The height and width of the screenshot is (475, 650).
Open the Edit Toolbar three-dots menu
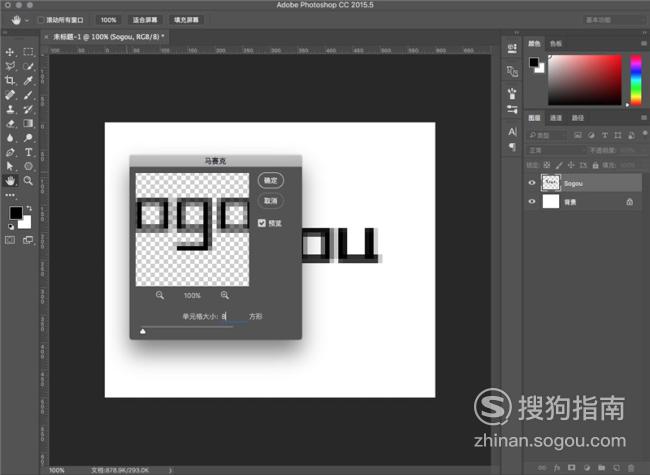pyautogui.click(x=10, y=195)
